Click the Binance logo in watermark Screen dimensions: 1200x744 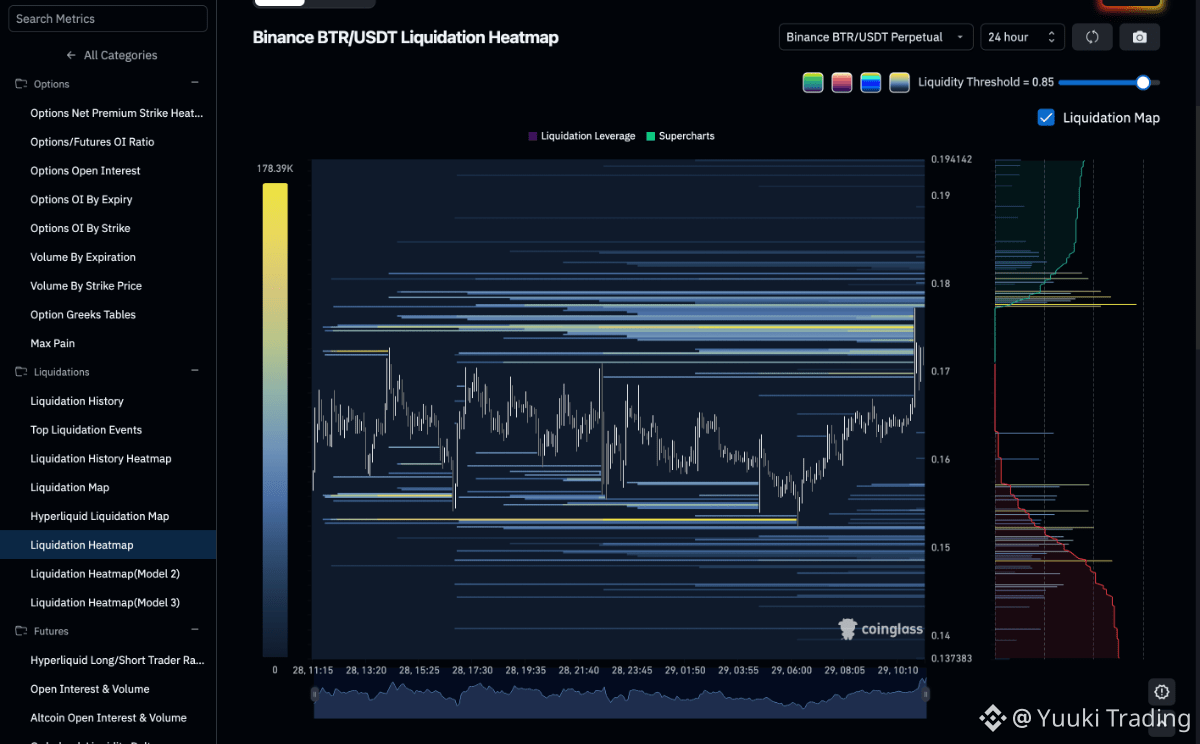(992, 717)
